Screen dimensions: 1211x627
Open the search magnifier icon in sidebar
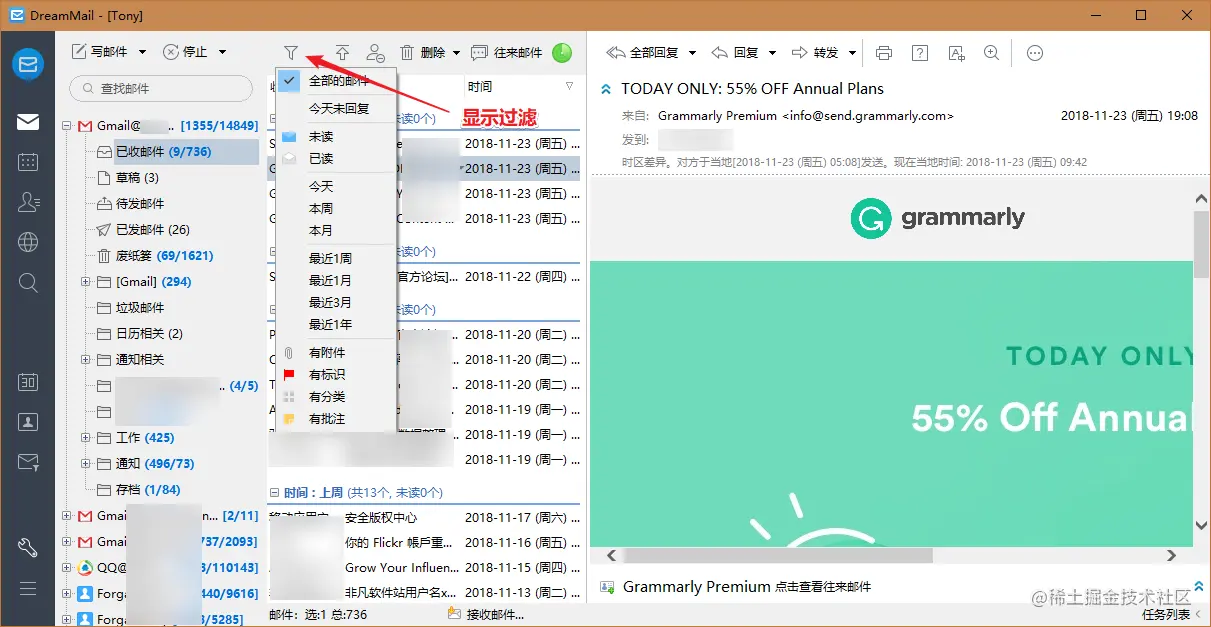pyautogui.click(x=28, y=283)
